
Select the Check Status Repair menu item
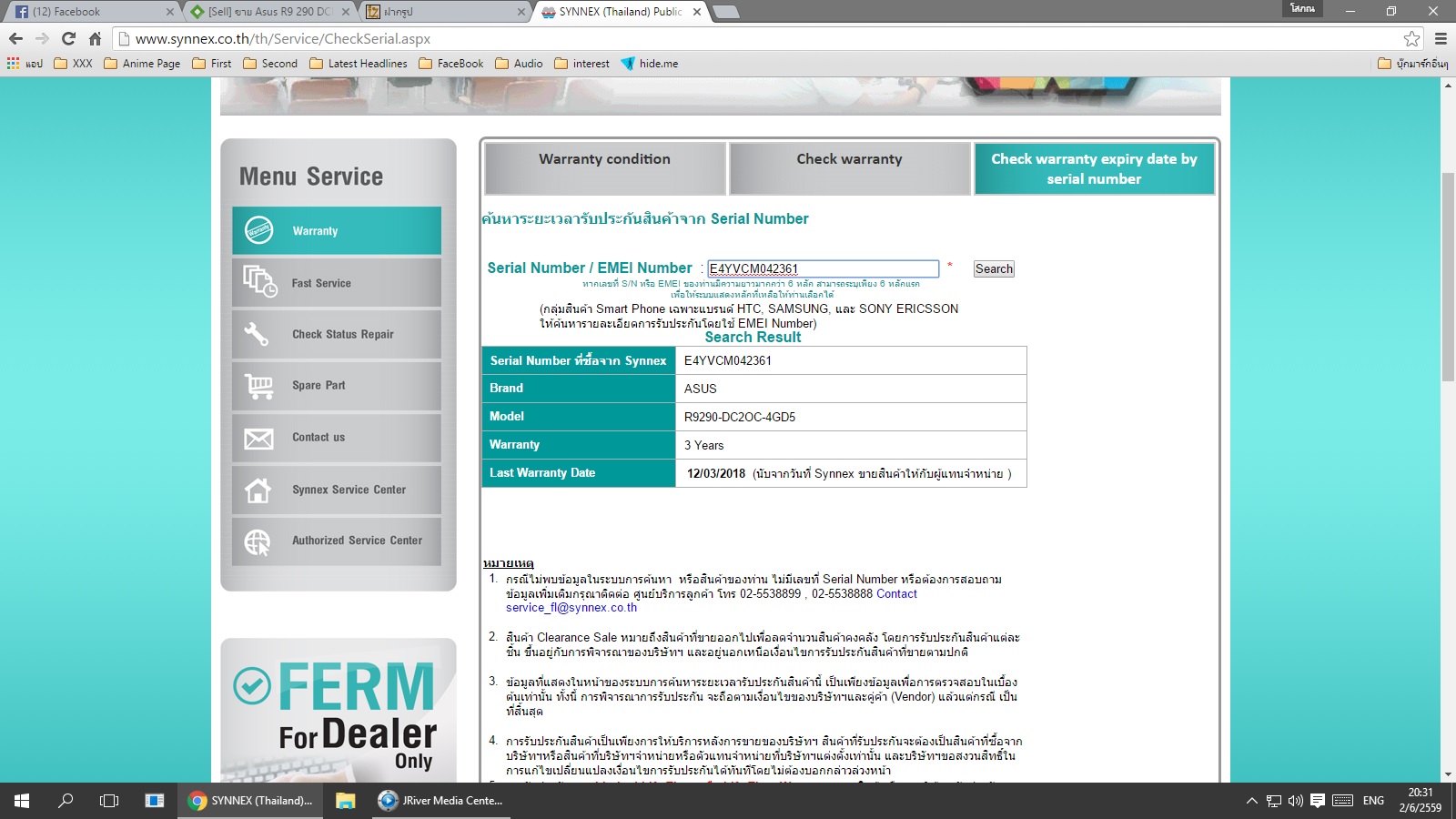337,334
